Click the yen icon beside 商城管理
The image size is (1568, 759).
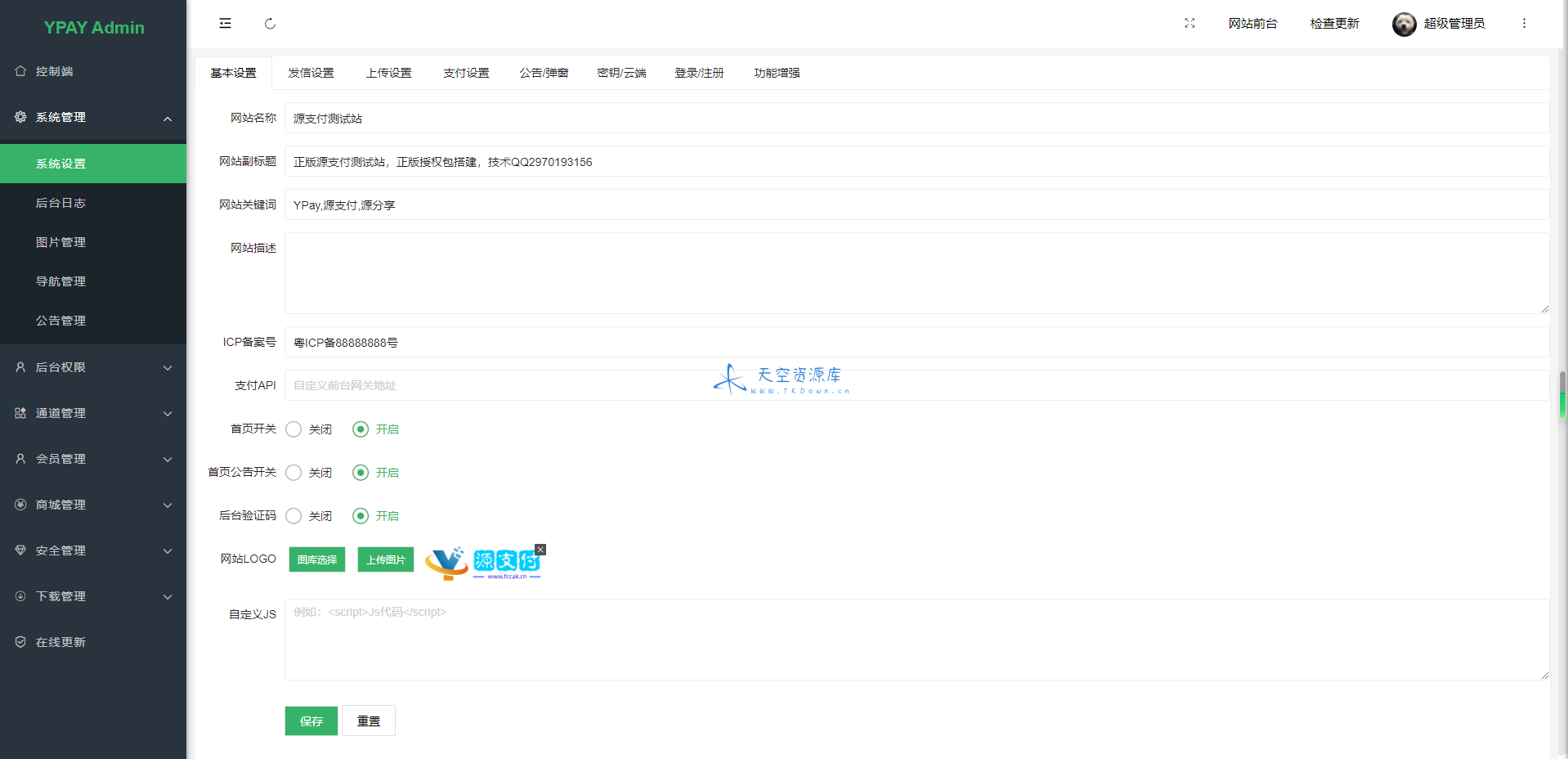(x=20, y=505)
